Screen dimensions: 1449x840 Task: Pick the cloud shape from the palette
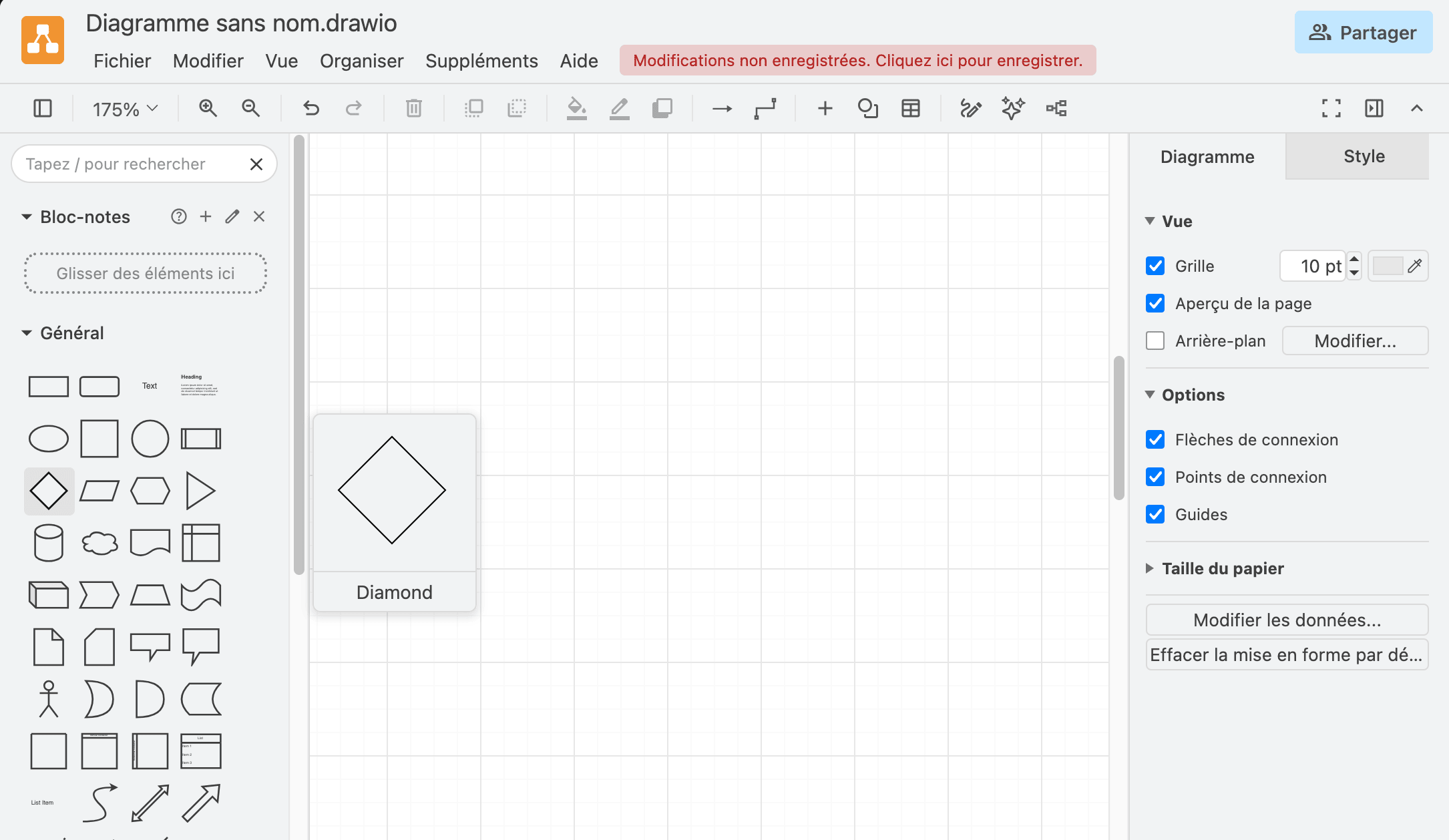click(99, 543)
